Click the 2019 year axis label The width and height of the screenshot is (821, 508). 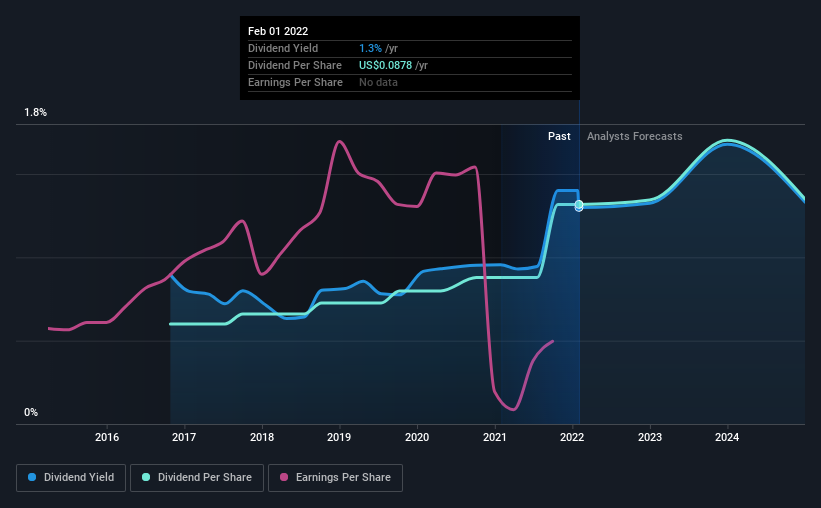click(x=339, y=437)
